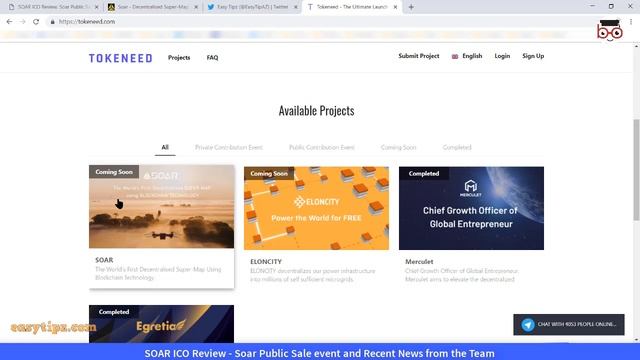Switch to the Soar Decentralized Super-Map tab
Viewport: 640px width, 360px height.
(x=152, y=7)
